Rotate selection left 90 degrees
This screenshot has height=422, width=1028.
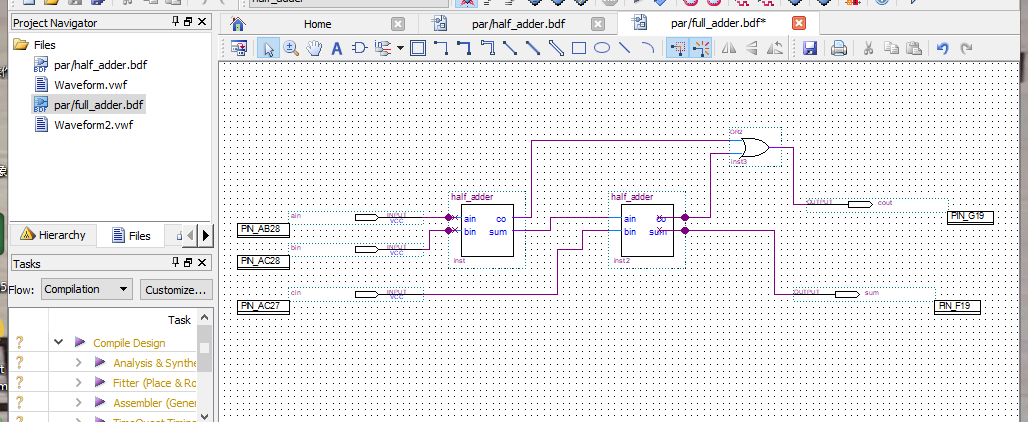click(774, 48)
